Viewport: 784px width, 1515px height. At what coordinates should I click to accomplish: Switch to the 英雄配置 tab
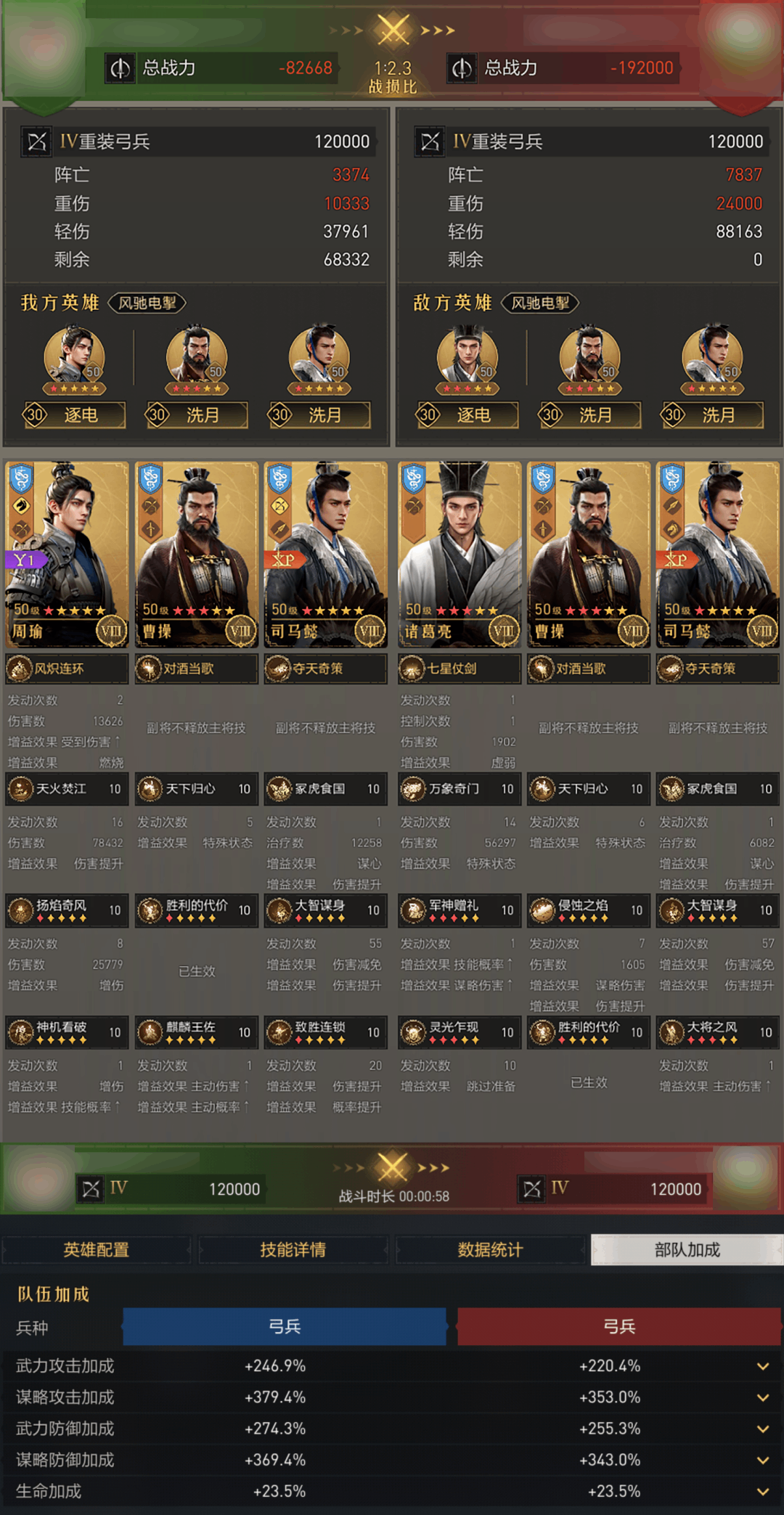(x=97, y=1249)
